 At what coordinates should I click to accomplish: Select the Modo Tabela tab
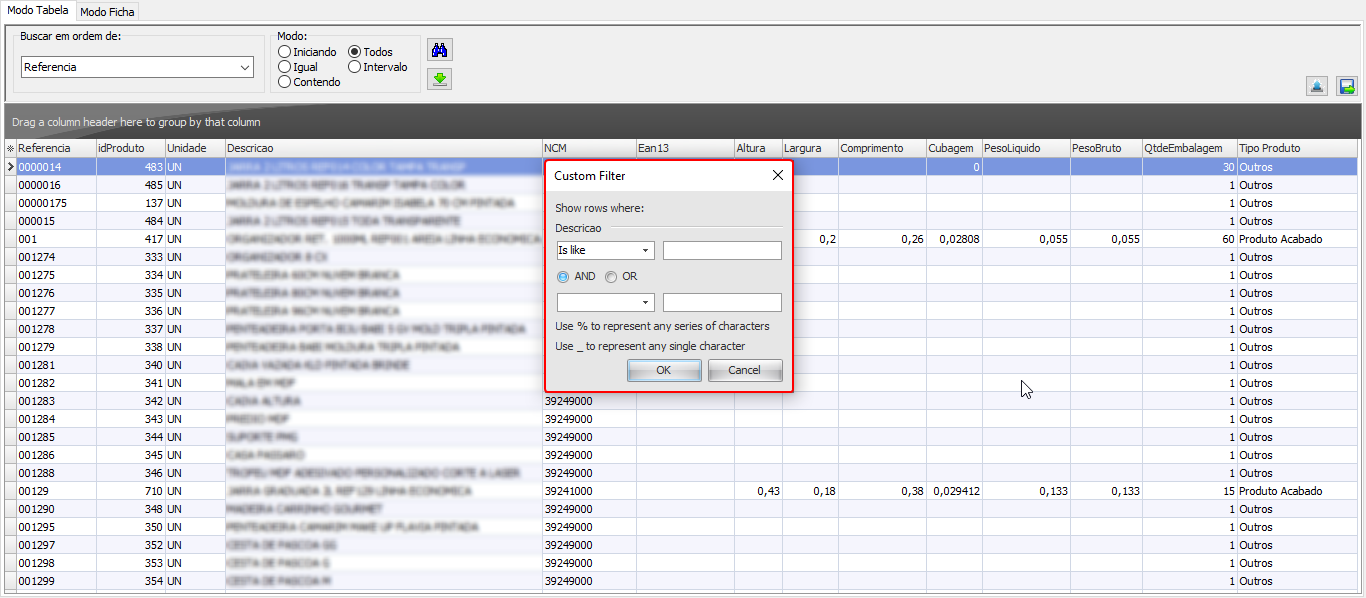[38, 11]
